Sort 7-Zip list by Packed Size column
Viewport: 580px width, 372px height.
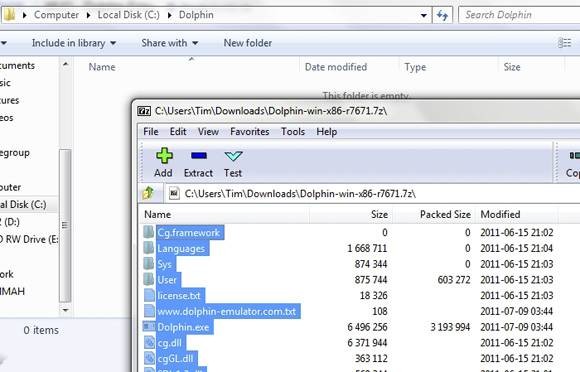pyautogui.click(x=434, y=214)
